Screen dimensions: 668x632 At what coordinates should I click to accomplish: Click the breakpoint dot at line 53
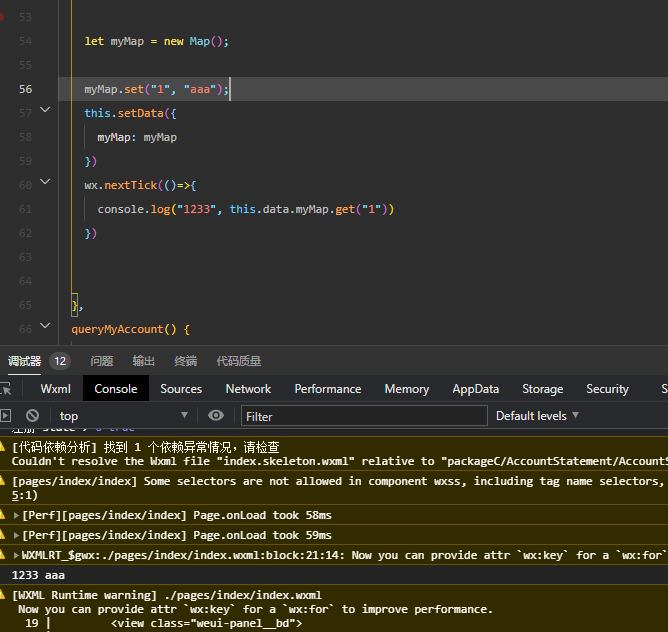click(1, 17)
